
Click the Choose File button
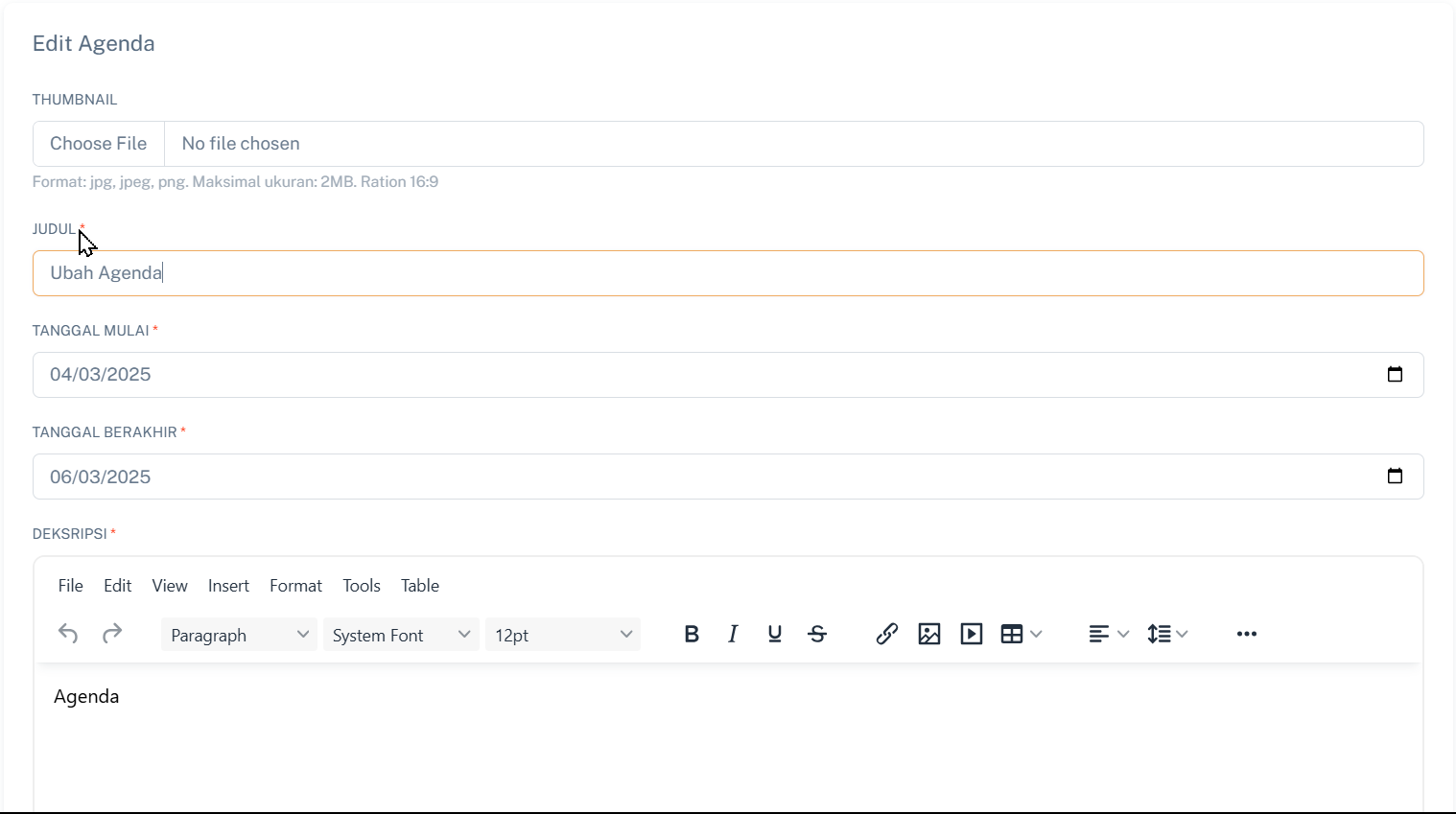click(99, 144)
